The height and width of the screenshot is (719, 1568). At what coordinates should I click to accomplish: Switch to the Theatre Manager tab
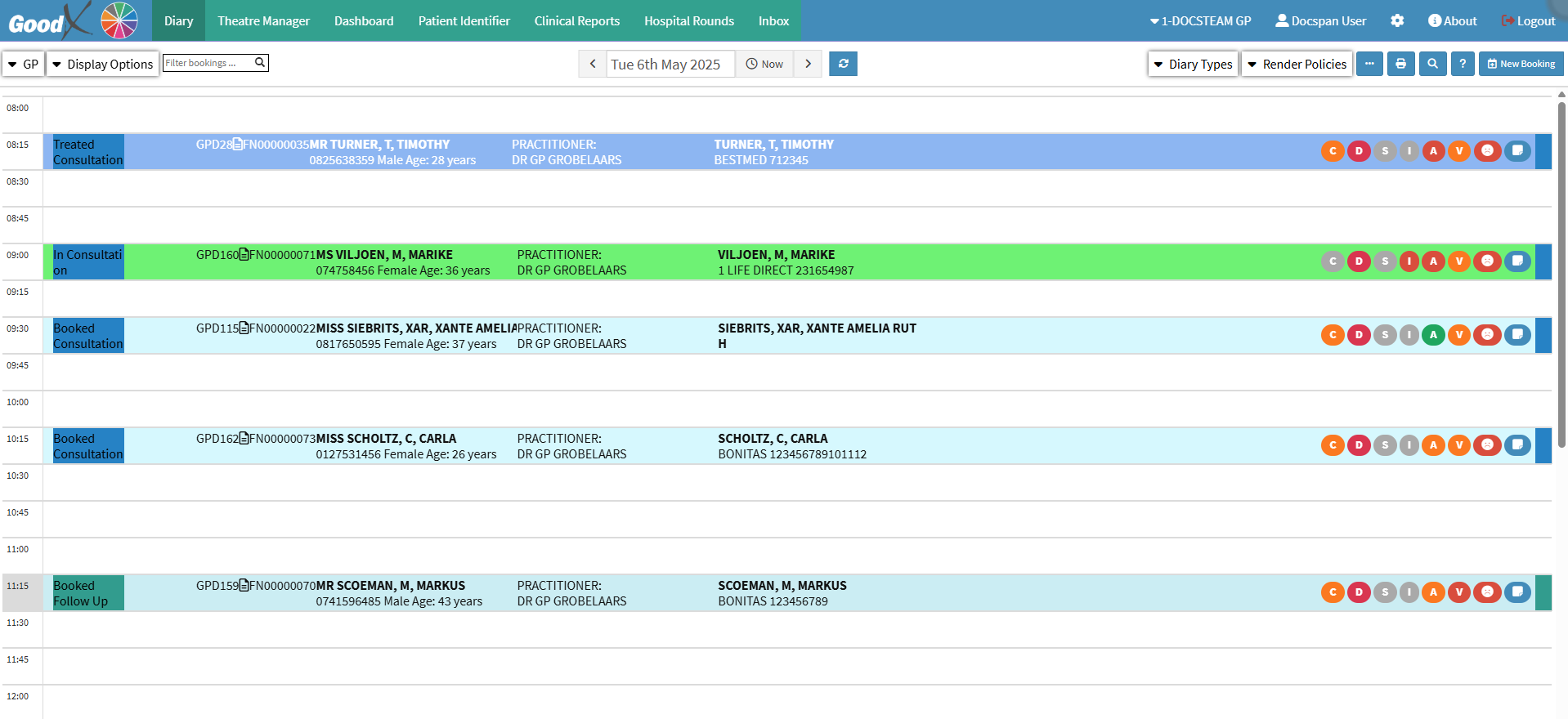click(263, 21)
